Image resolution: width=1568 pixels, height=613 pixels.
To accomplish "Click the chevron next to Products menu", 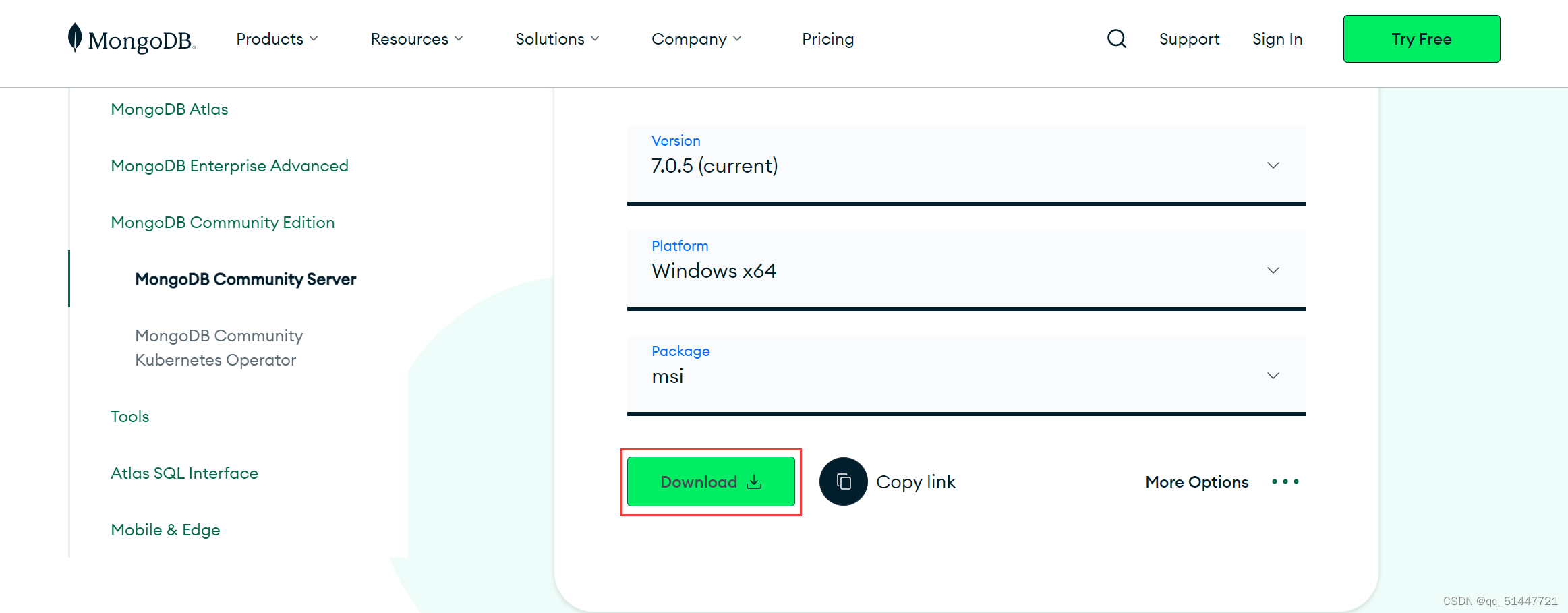I will [314, 39].
